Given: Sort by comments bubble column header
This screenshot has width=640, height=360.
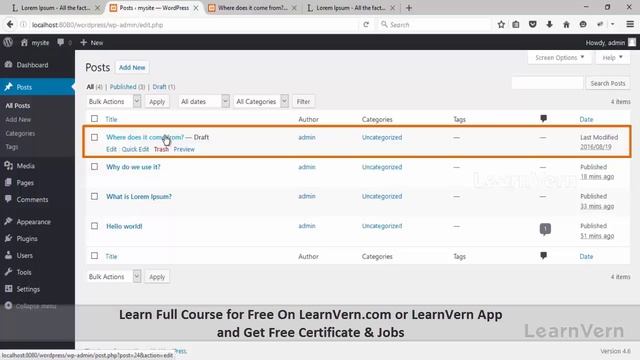Looking at the screenshot, I should [543, 119].
